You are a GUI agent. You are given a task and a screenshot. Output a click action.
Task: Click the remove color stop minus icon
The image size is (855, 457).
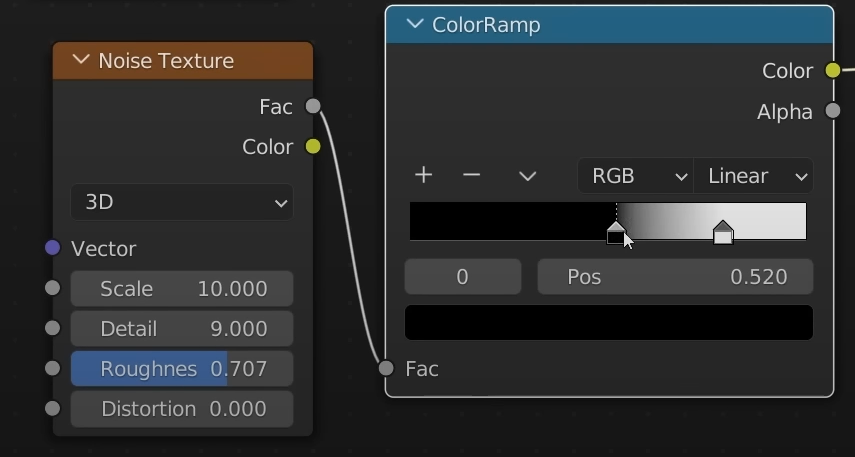coord(472,176)
